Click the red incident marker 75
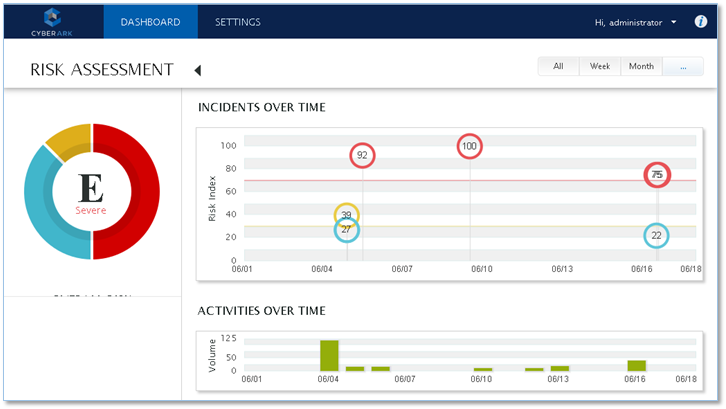Image resolution: width=726 pixels, height=409 pixels. click(657, 175)
